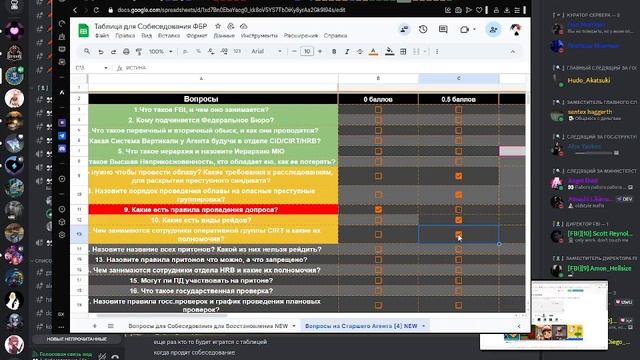Apply bold formatting
640x360 pixels.
point(334,51)
